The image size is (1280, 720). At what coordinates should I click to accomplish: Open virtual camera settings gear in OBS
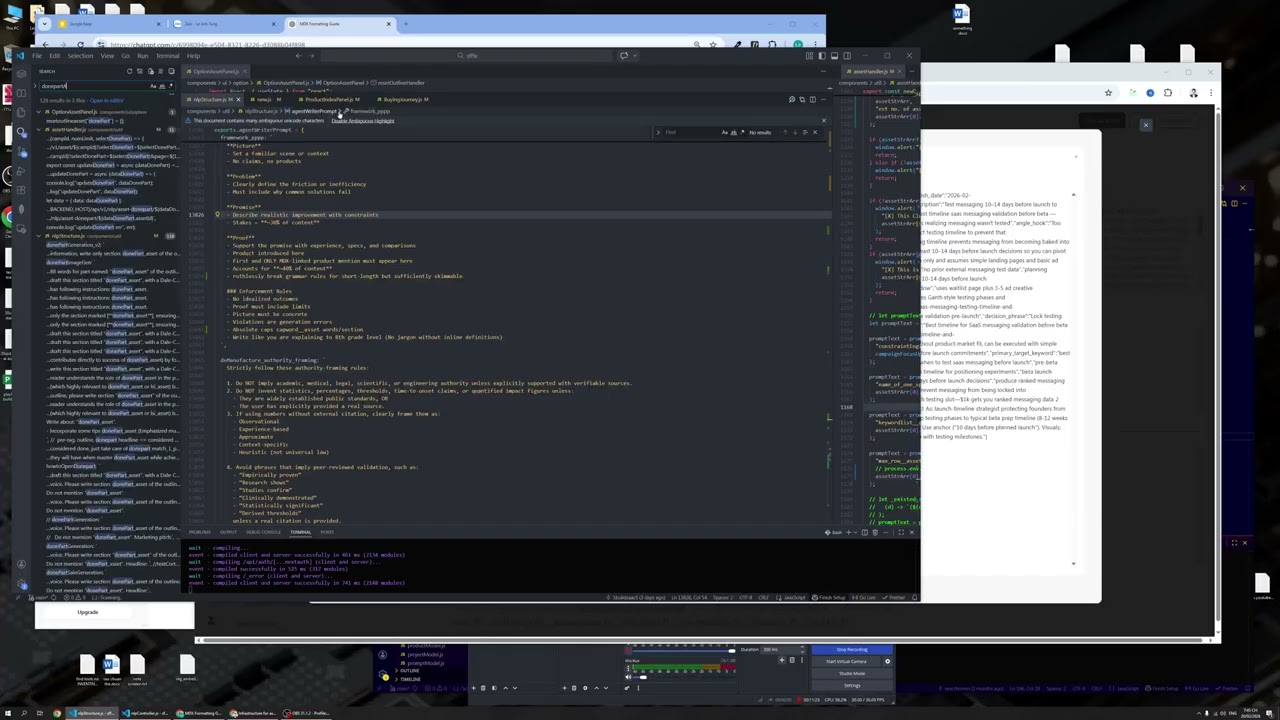click(887, 661)
